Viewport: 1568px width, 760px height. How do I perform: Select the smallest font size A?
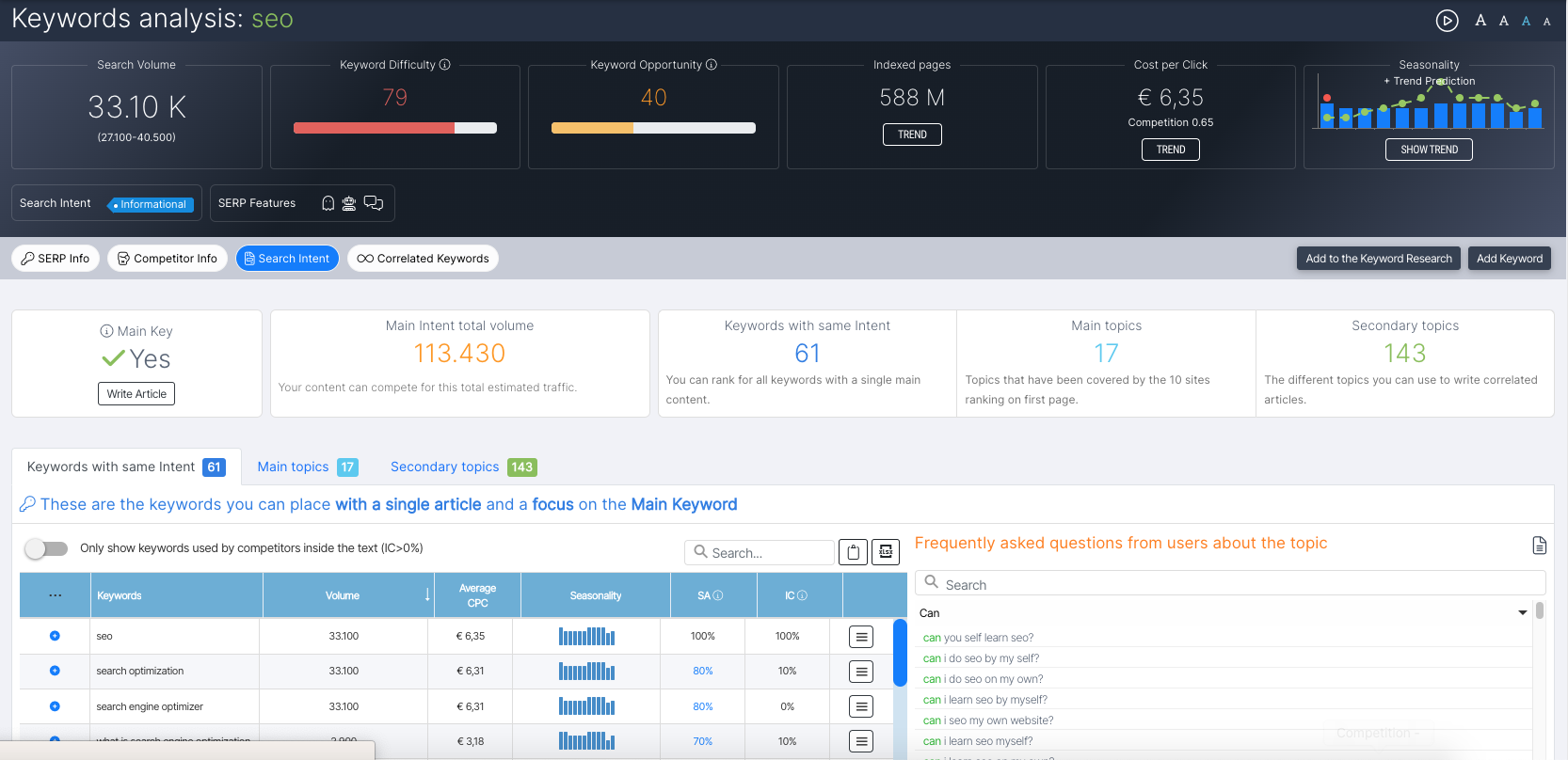pos(1546,22)
